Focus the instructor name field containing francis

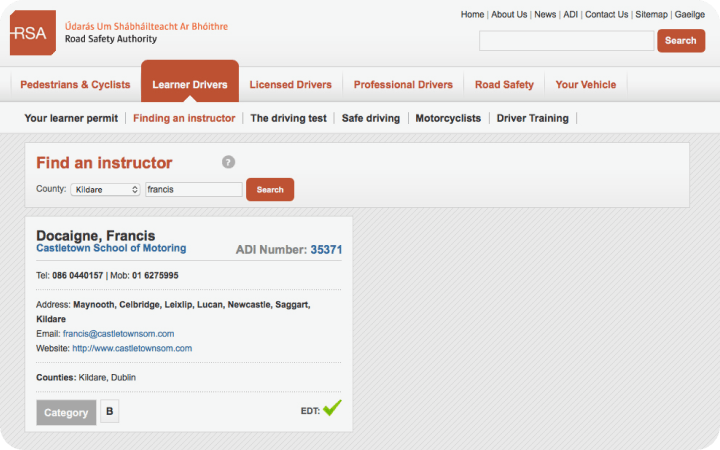click(x=194, y=189)
